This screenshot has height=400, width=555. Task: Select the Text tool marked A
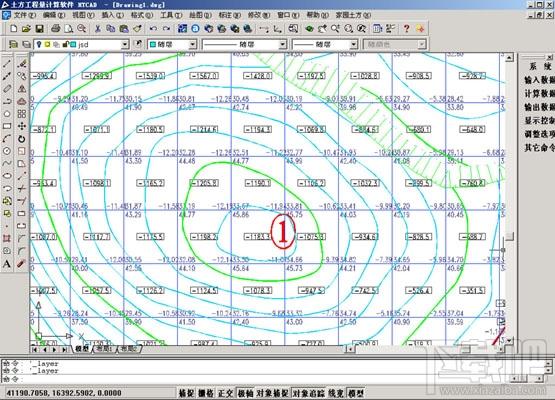[7, 263]
